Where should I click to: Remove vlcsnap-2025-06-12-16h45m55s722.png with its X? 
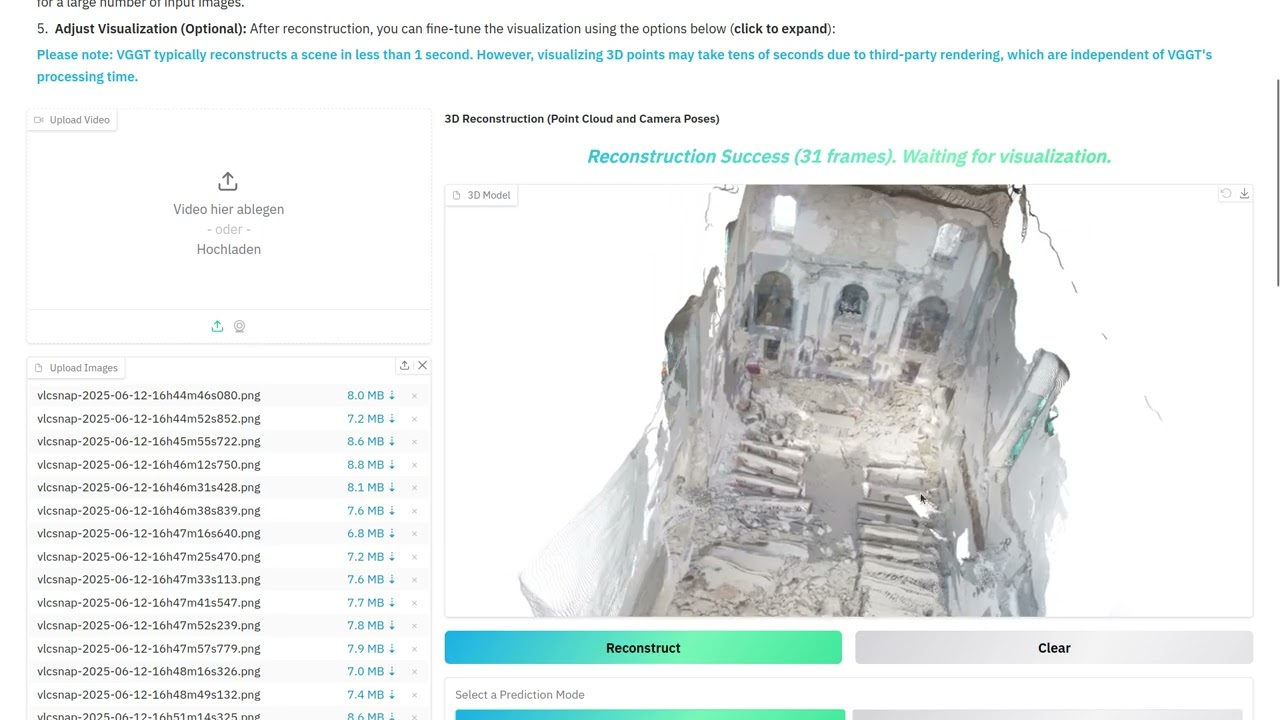414,442
